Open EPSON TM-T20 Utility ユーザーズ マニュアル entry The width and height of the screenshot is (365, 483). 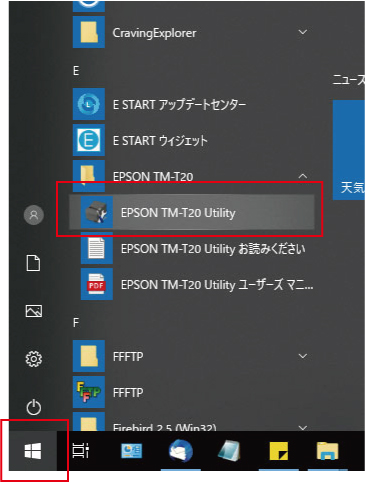click(193, 284)
